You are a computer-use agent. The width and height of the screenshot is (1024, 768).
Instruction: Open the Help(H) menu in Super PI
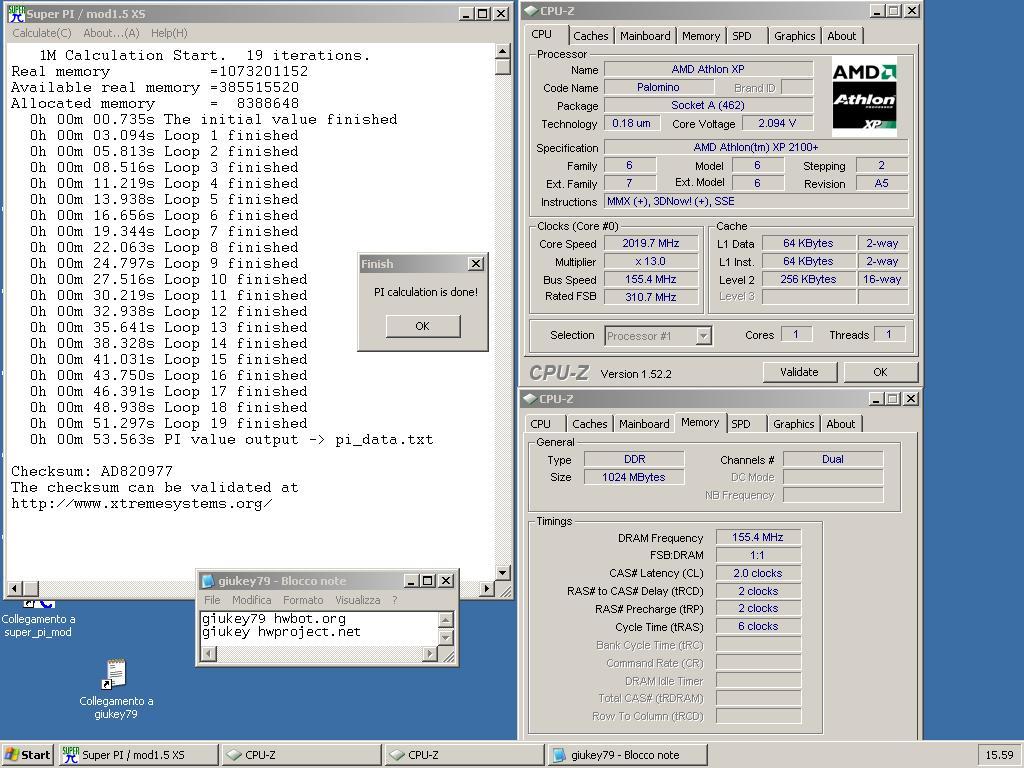click(169, 33)
